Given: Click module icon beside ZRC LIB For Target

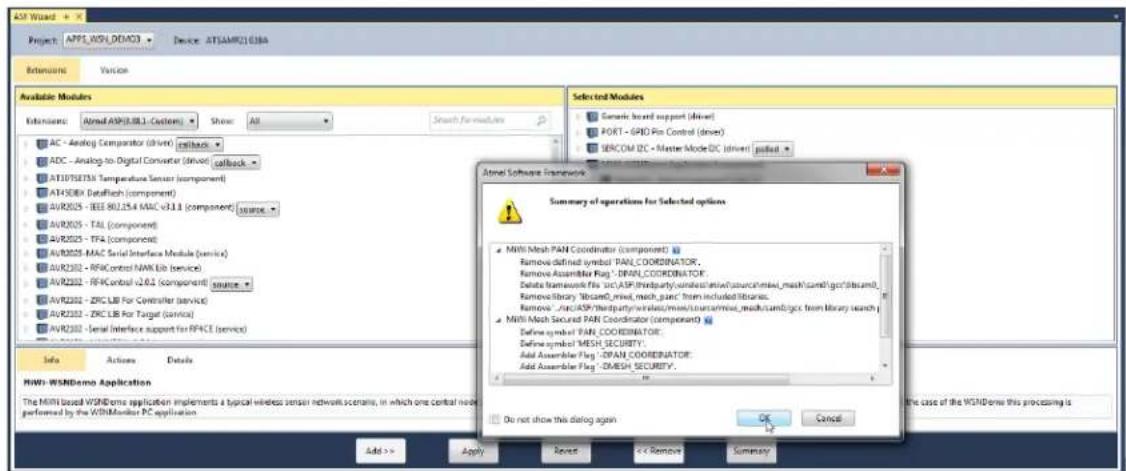Looking at the screenshot, I should pos(42,314).
